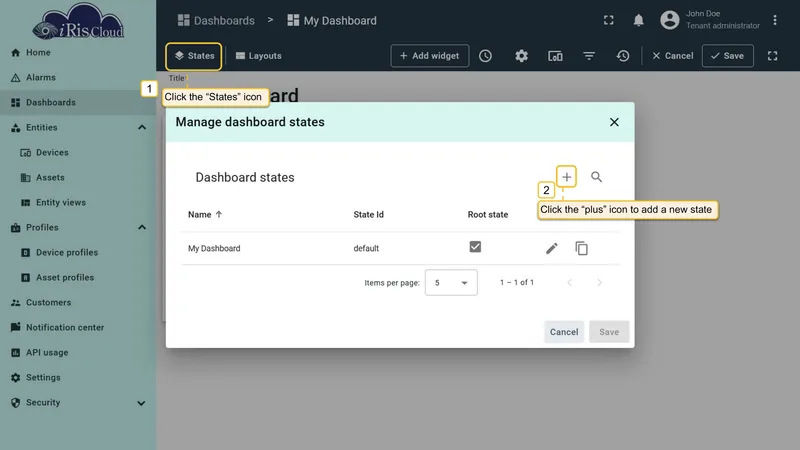Viewport: 800px width, 450px height.
Task: Search dashboard states with magnifier icon
Action: coord(596,177)
